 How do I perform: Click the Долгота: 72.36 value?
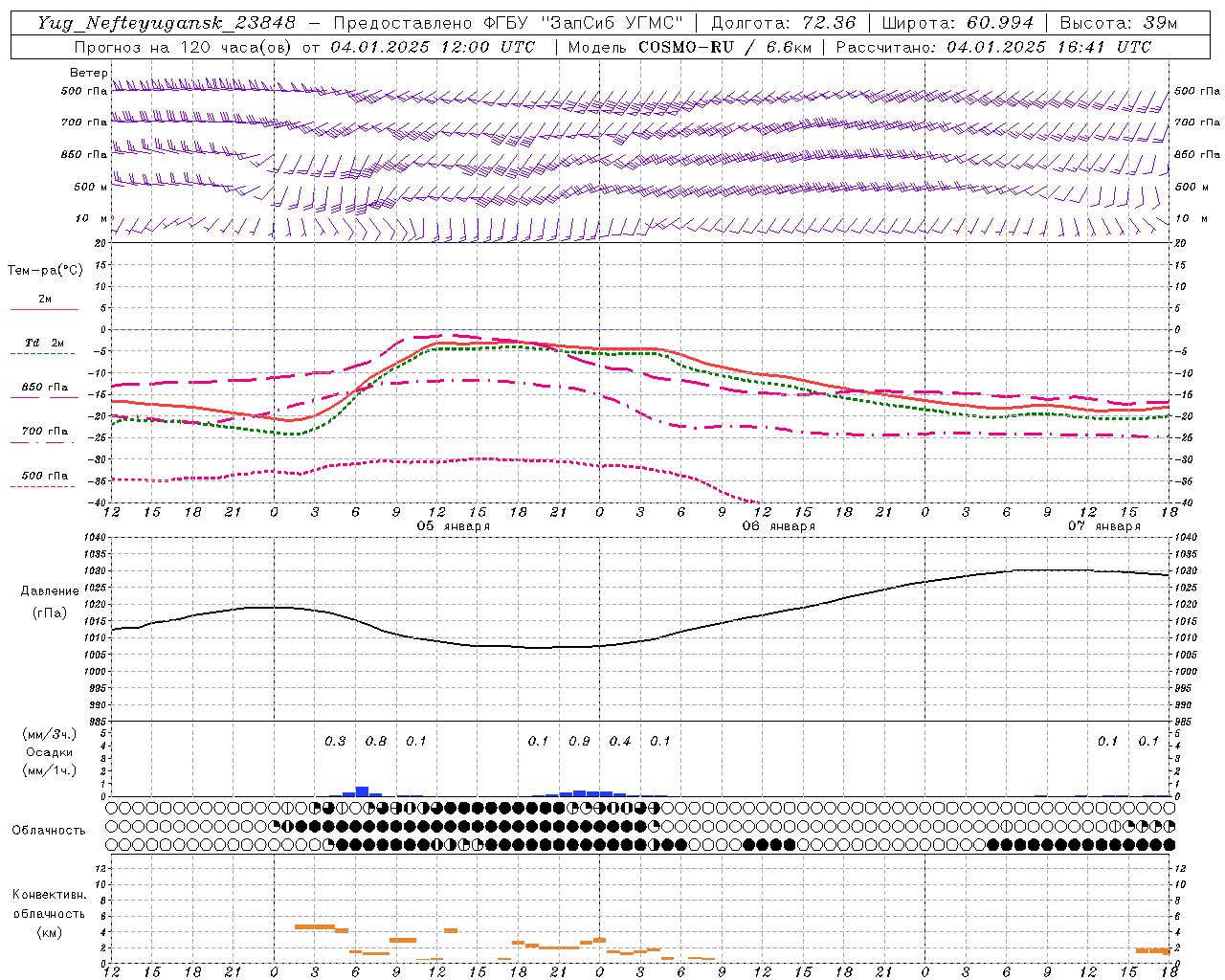click(784, 23)
